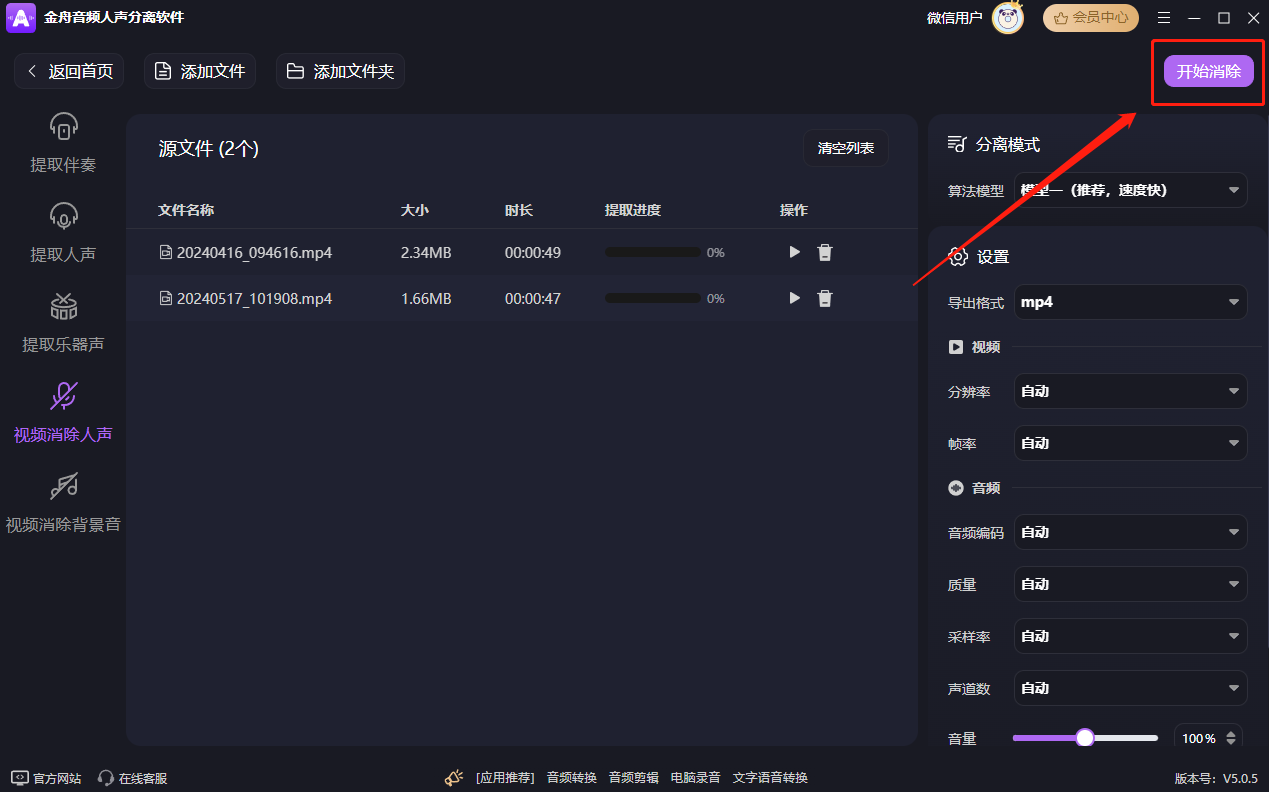
Task: Select the 视频消除人声 mode
Action: click(63, 412)
